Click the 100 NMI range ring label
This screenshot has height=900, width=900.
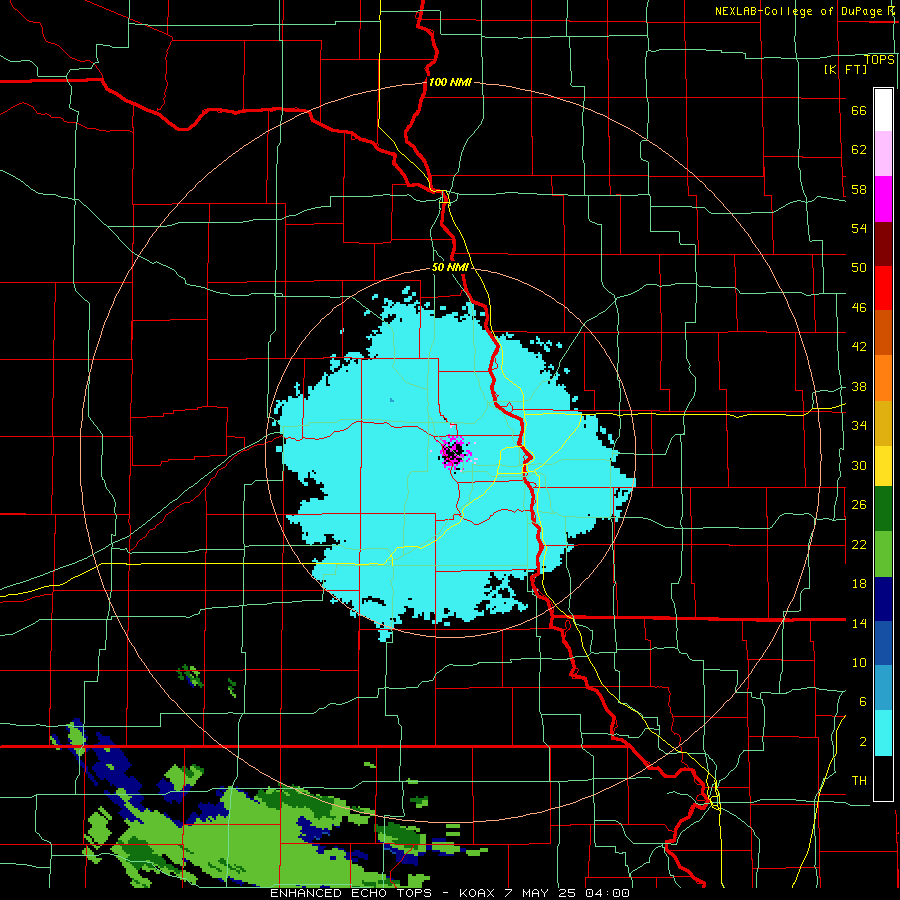450,82
